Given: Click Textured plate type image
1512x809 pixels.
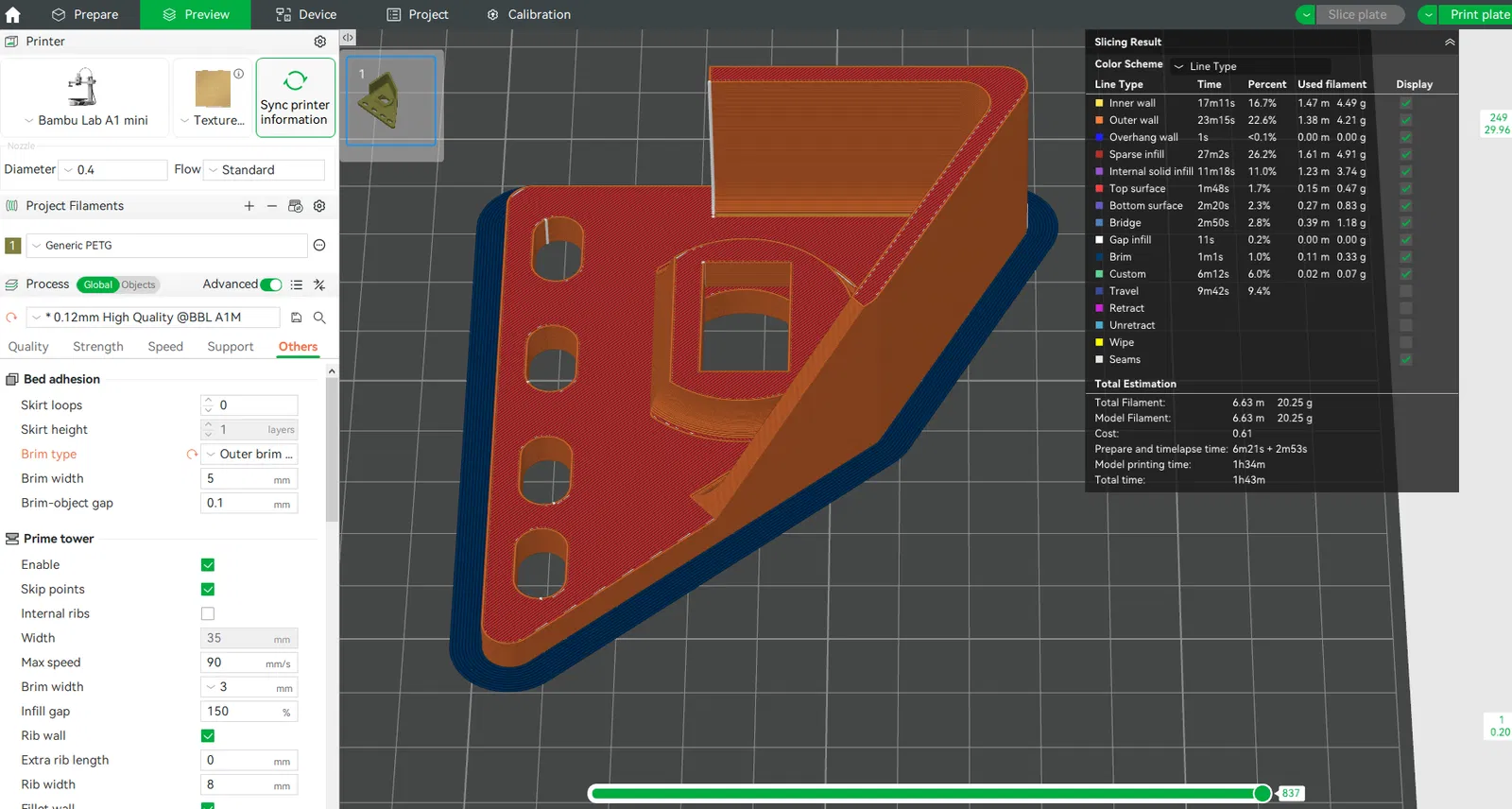Looking at the screenshot, I should click(x=214, y=89).
